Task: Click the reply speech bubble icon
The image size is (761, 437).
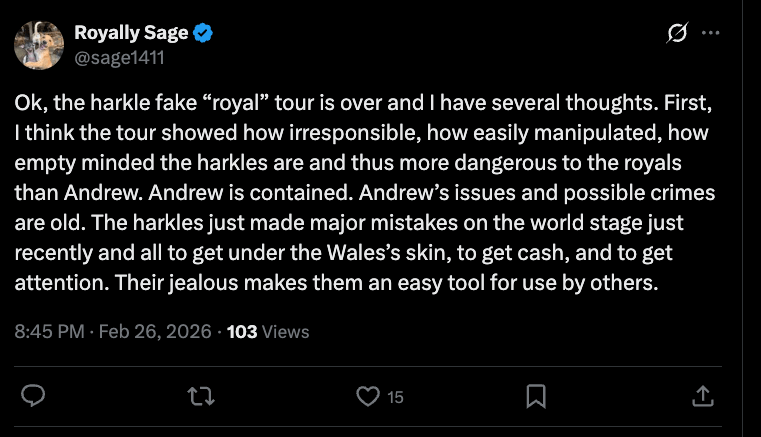Action: point(33,396)
